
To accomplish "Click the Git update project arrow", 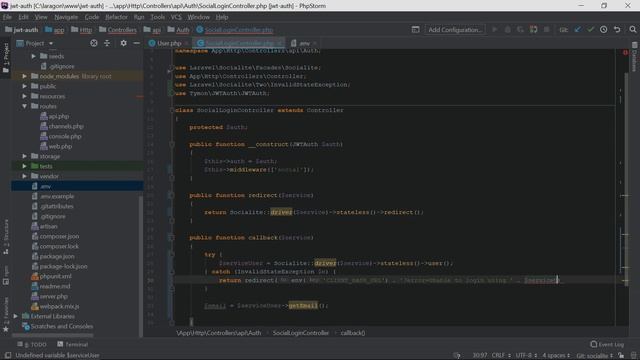I will 577,30.
